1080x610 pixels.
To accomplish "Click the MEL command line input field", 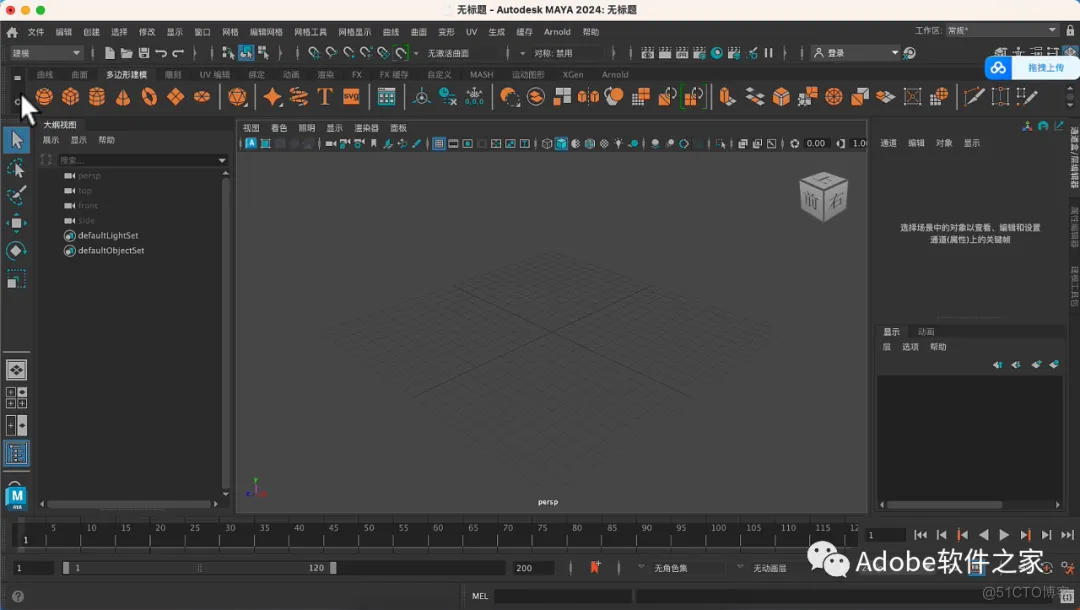I will click(x=563, y=596).
